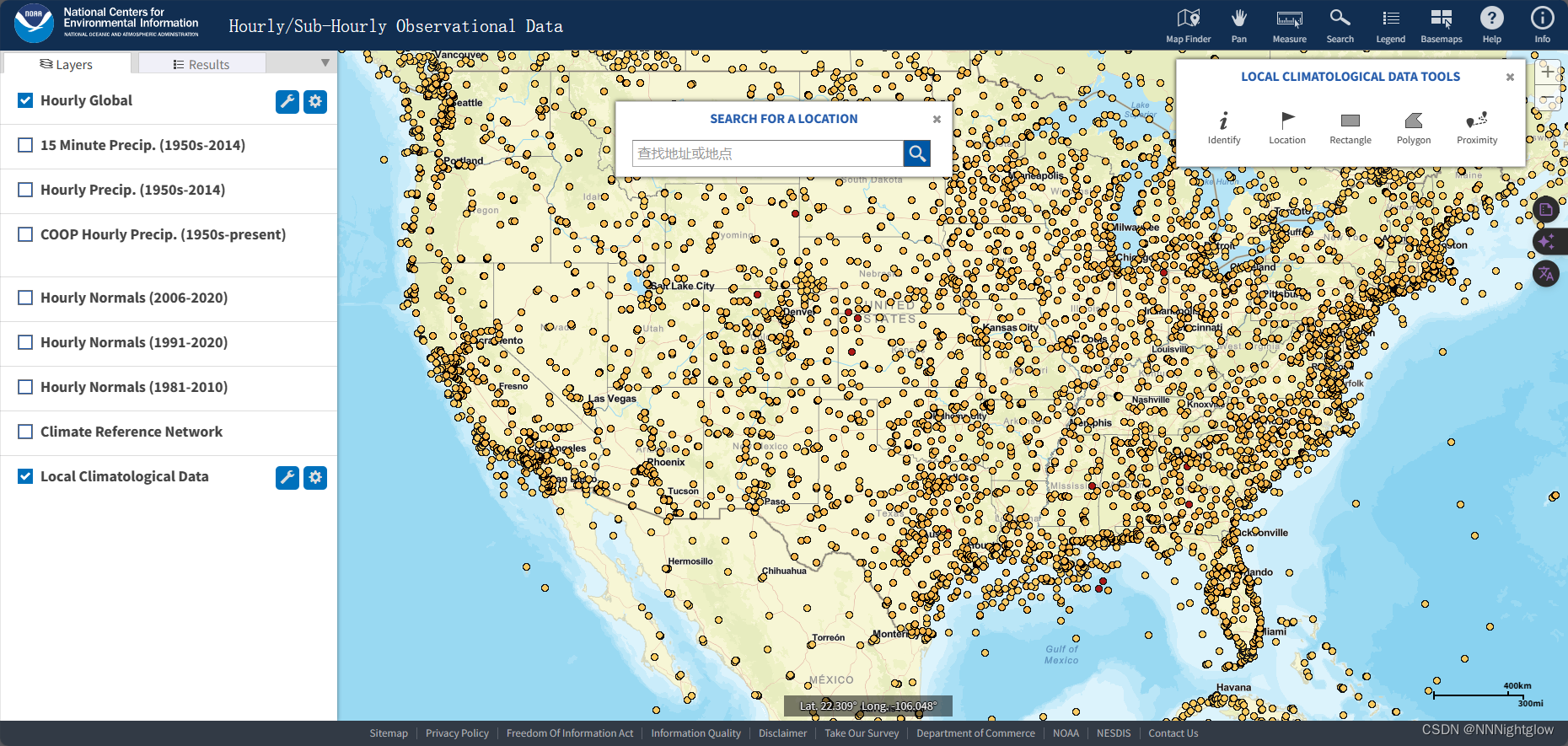Screen dimensions: 1568x746
Task: Open Local Climatological Data wrench tools
Action: pyautogui.click(x=287, y=478)
